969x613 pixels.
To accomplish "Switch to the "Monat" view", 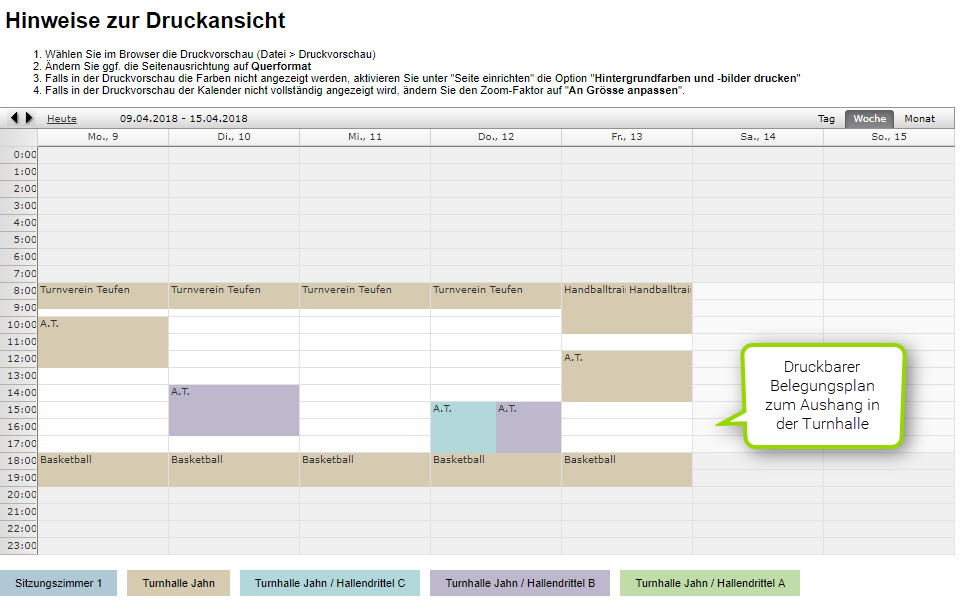I will [919, 118].
